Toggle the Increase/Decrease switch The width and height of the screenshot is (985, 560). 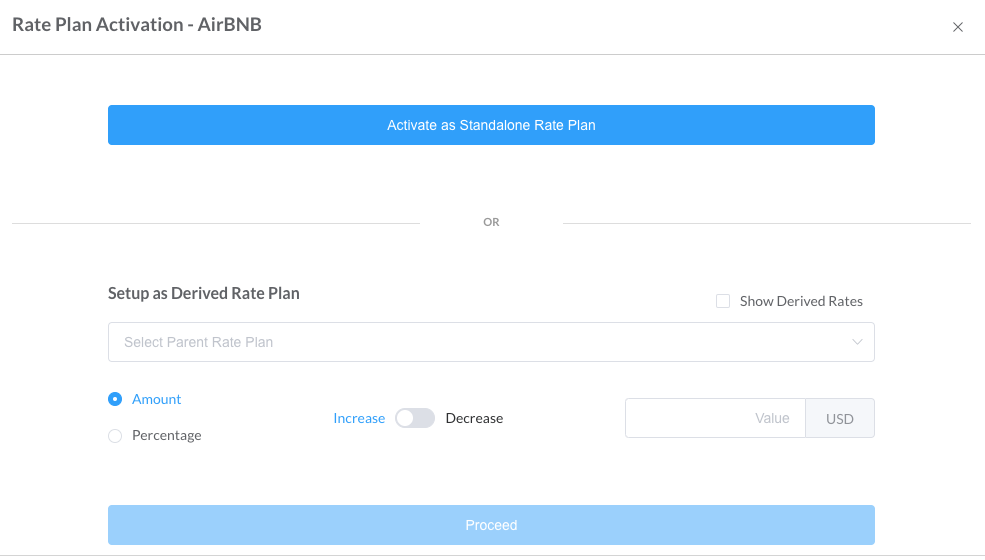(x=415, y=418)
